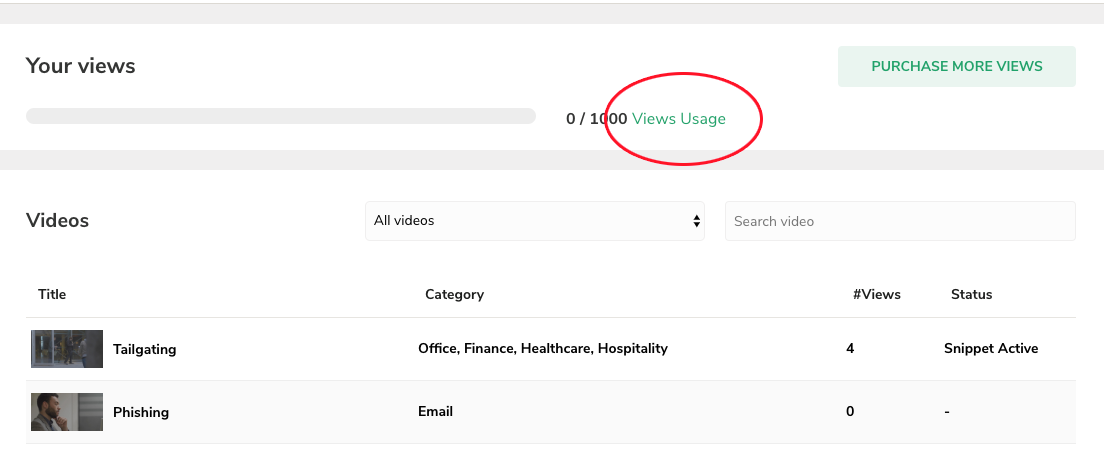Open the All videos dropdown
The height and width of the screenshot is (455, 1104).
pyautogui.click(x=534, y=220)
